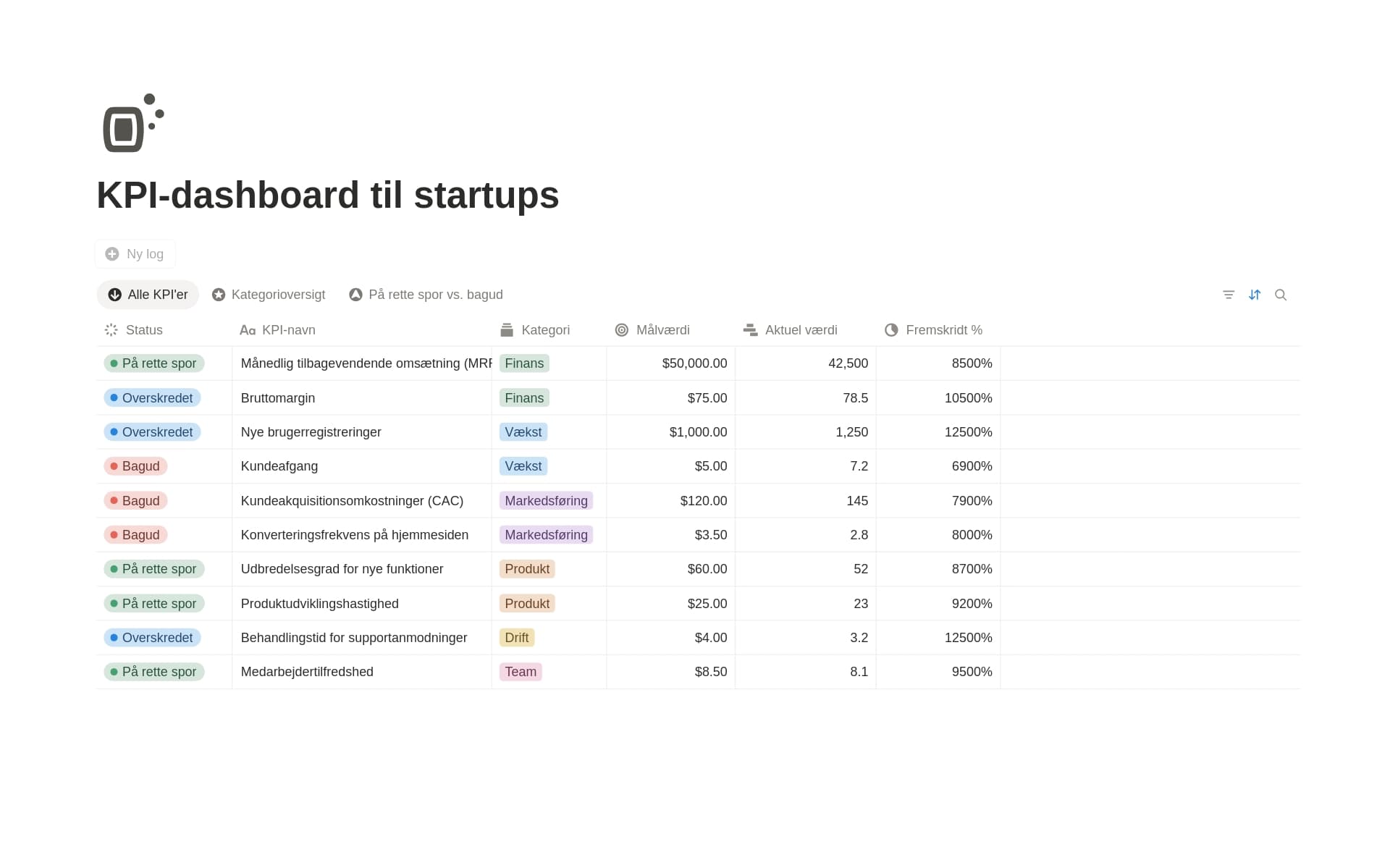Select the Alle KPI'er tab
This screenshot has width=1390, height=868.
click(x=148, y=295)
